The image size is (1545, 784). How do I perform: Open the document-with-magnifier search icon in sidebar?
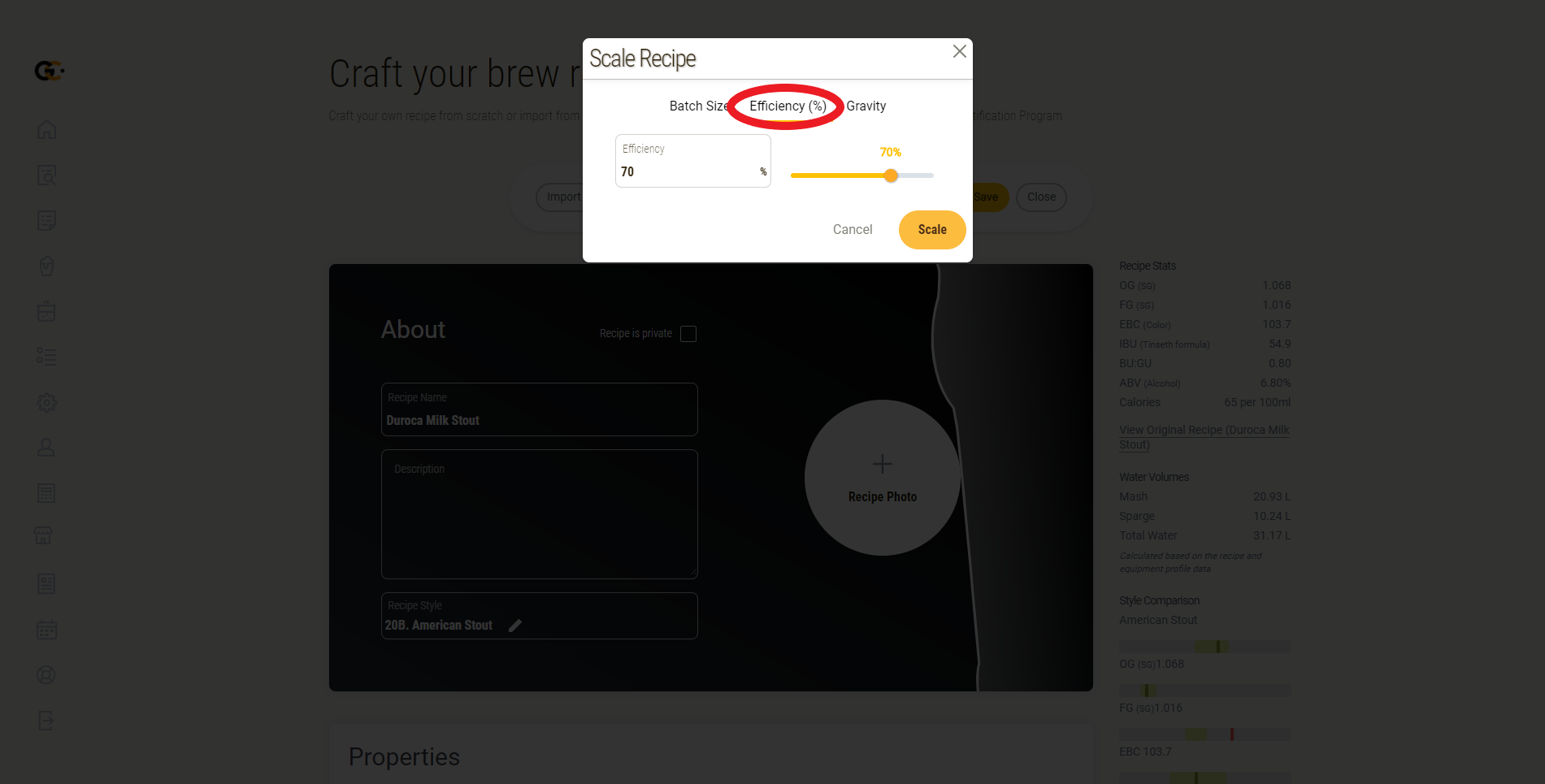47,175
